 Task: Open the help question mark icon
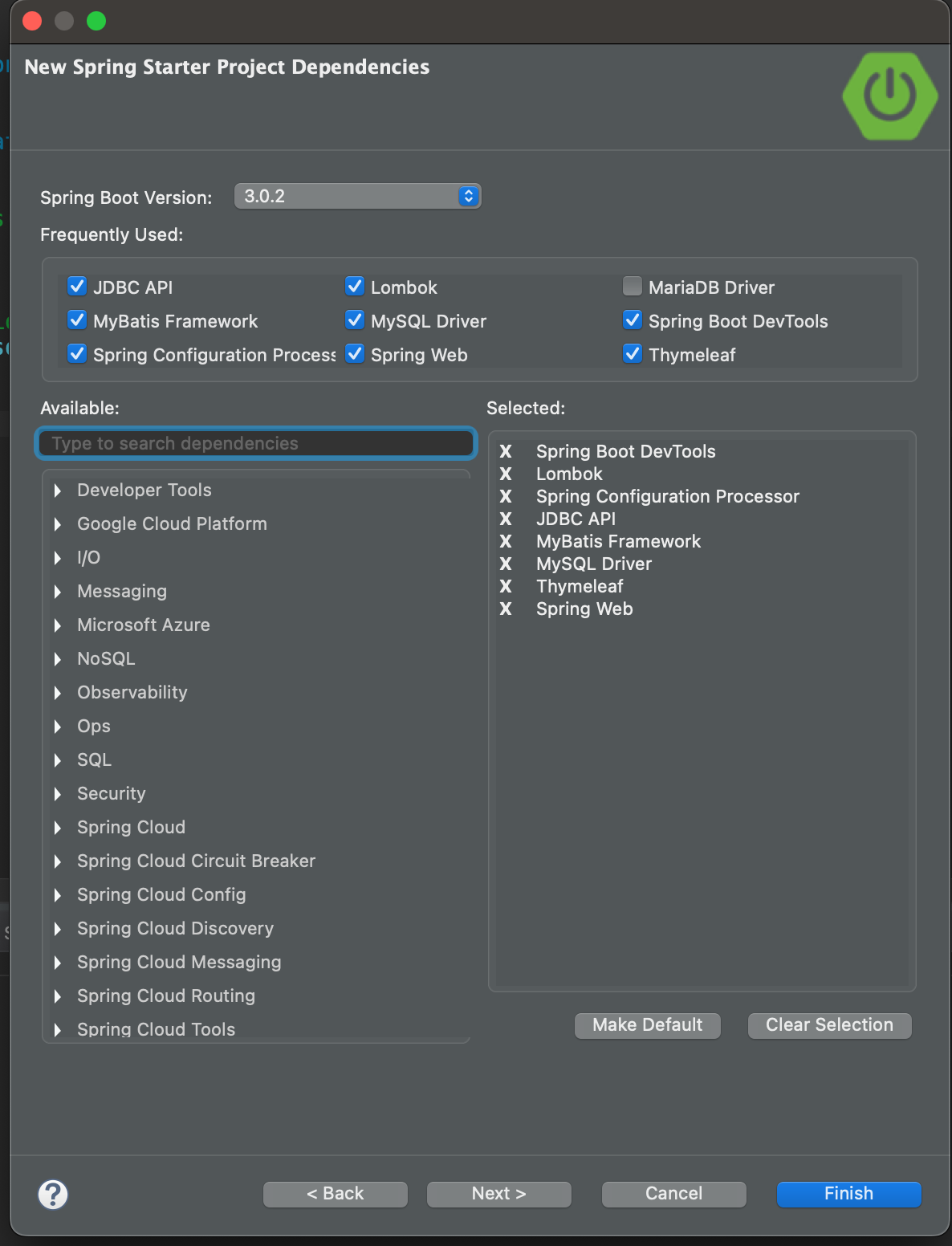tap(53, 1194)
